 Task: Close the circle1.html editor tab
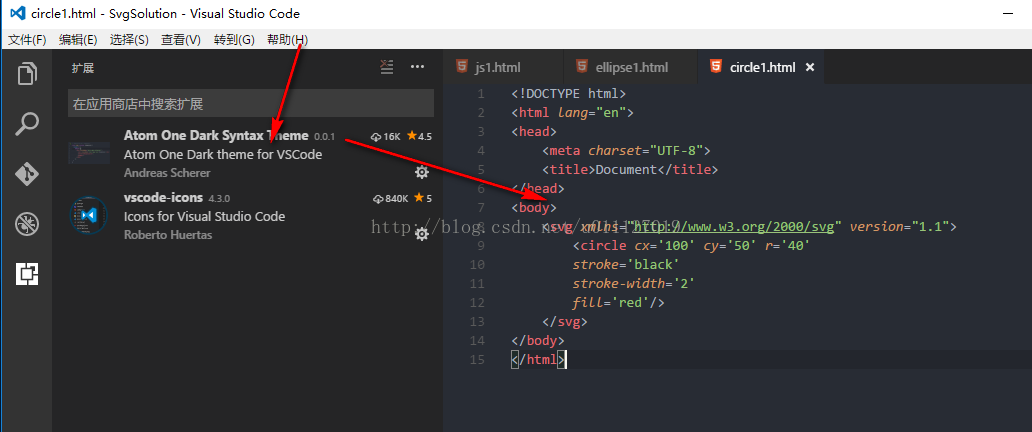click(810, 67)
